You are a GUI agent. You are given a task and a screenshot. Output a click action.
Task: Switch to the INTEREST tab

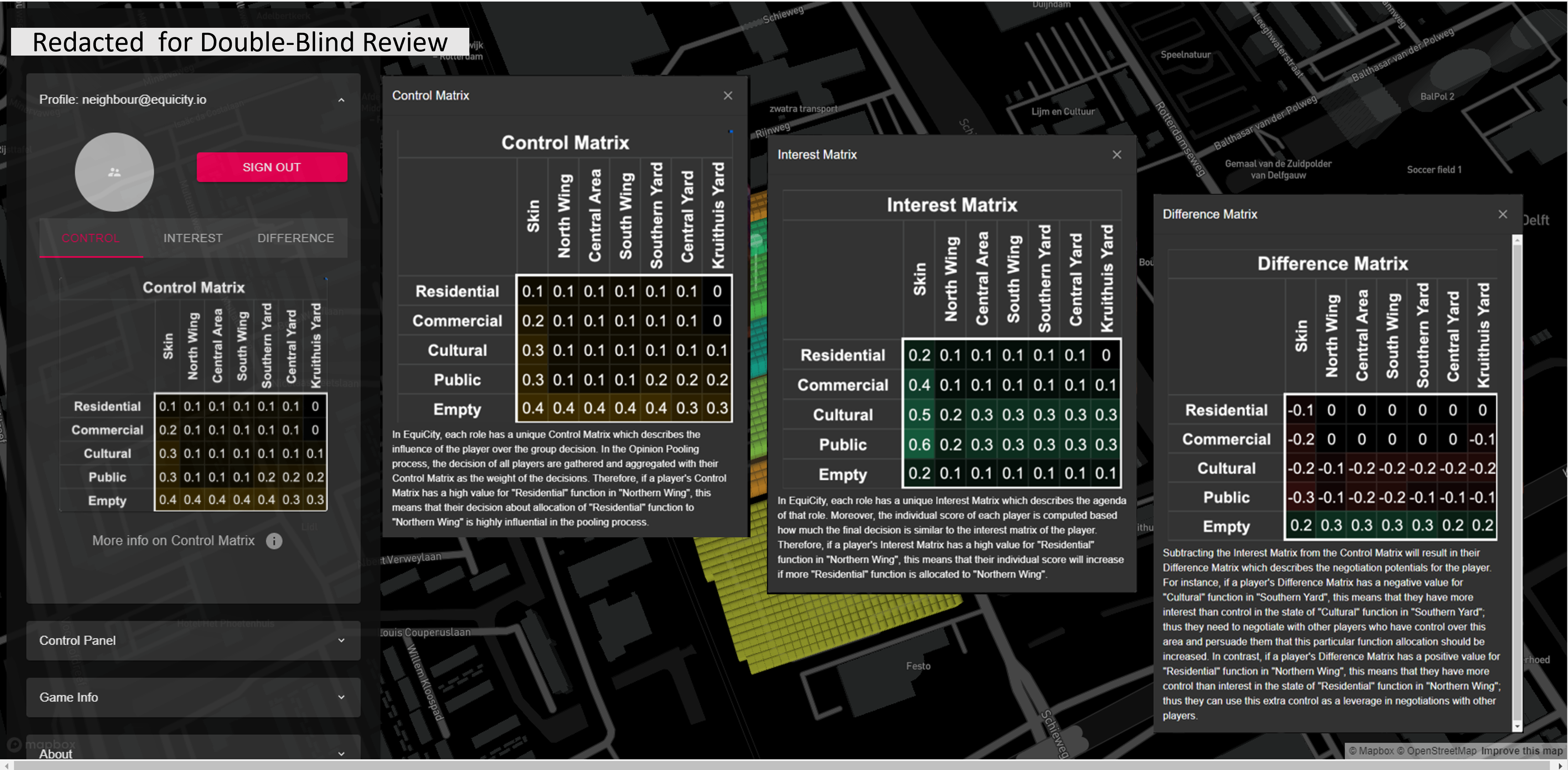(193, 238)
